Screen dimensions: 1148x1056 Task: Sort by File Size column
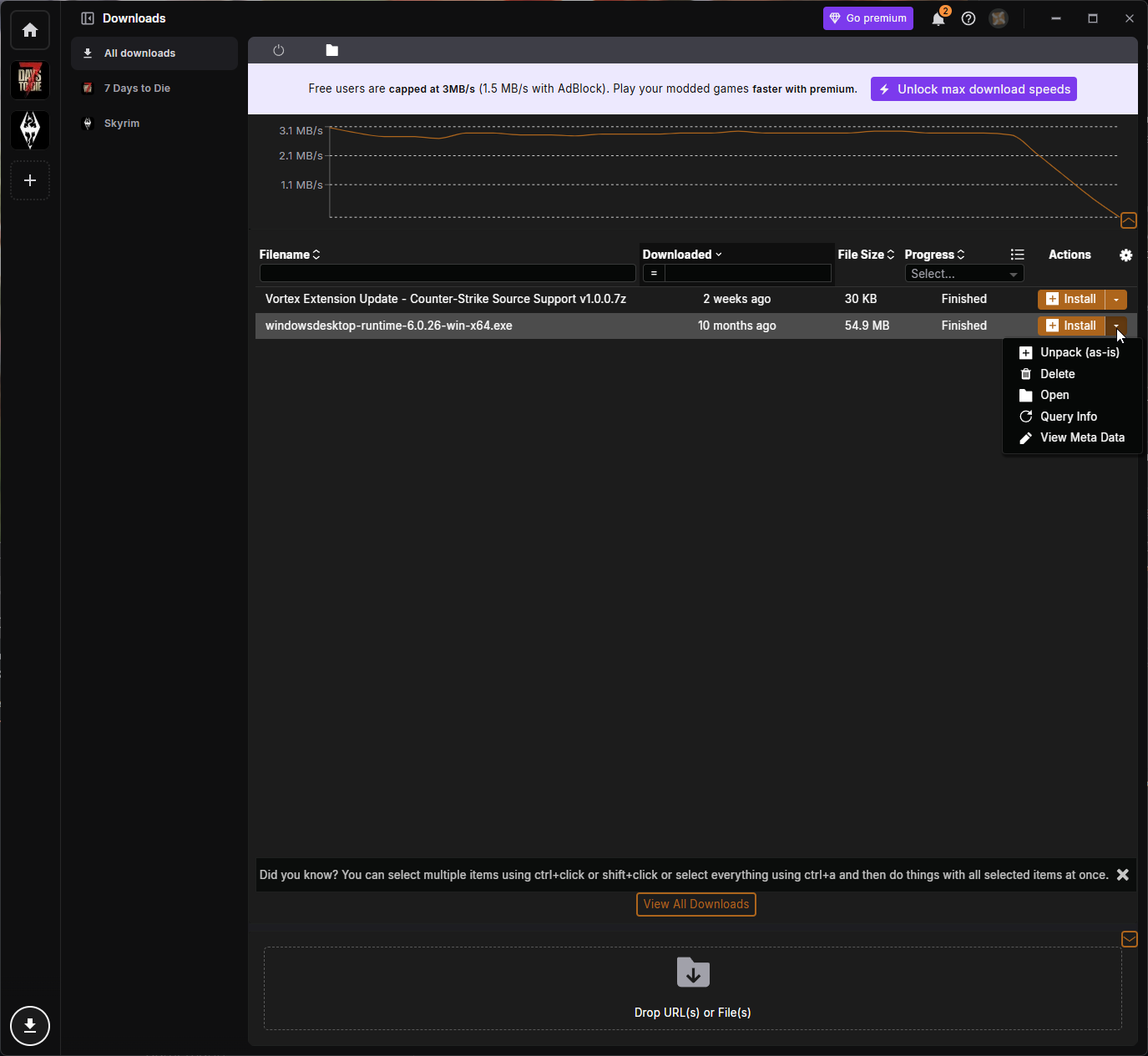click(866, 255)
